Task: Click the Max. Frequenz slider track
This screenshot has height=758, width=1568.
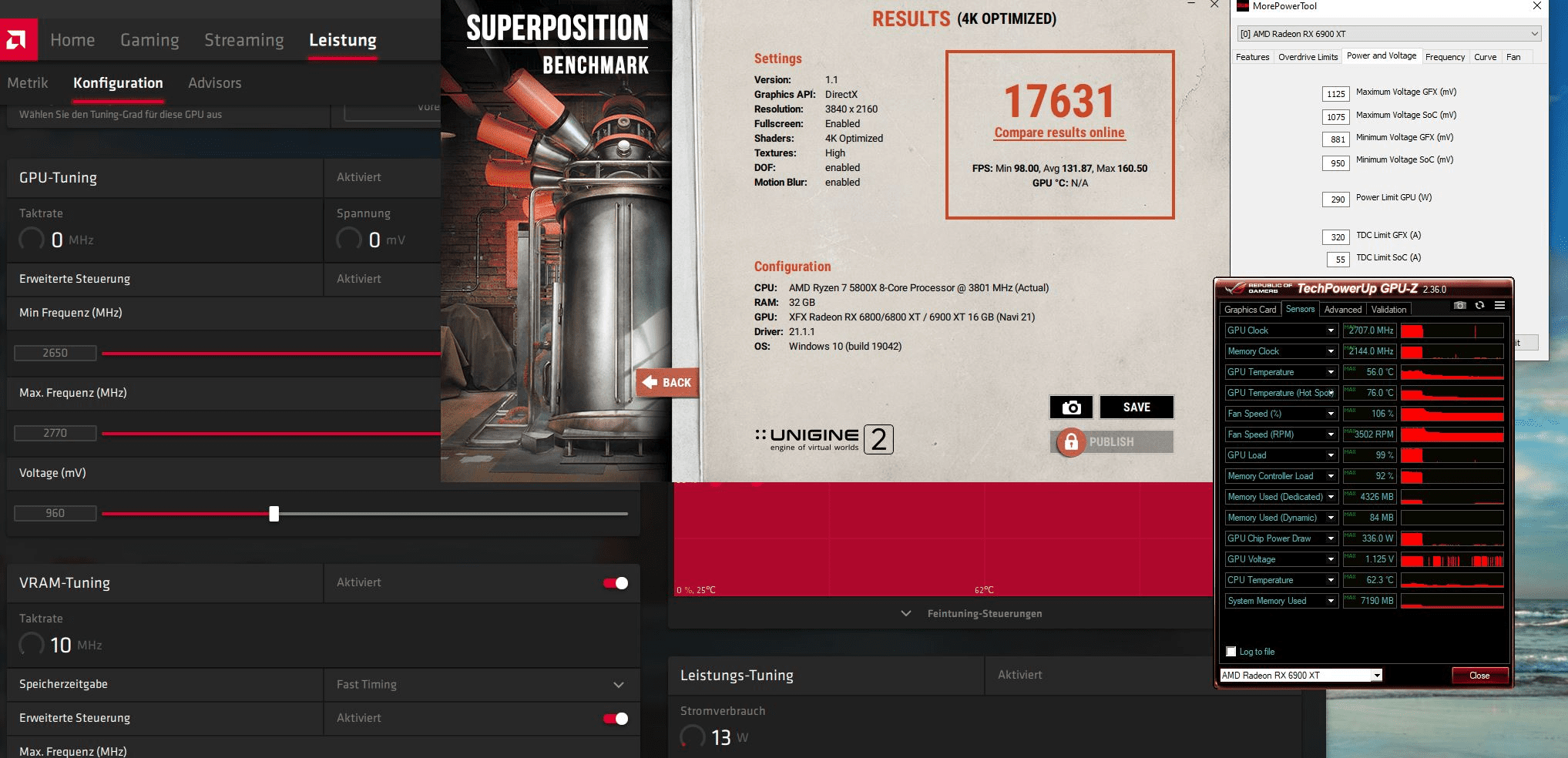Action: click(x=271, y=434)
